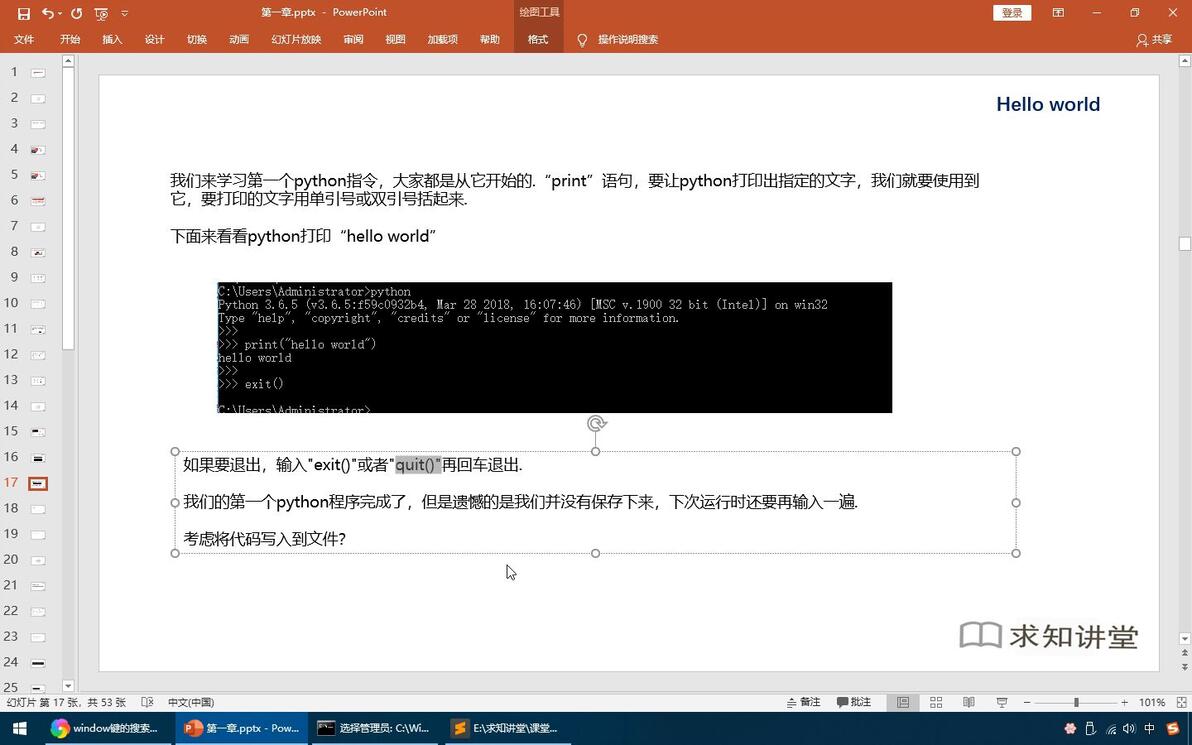
Task: Click the Next Slide double-arrow button
Action: coord(1184,667)
